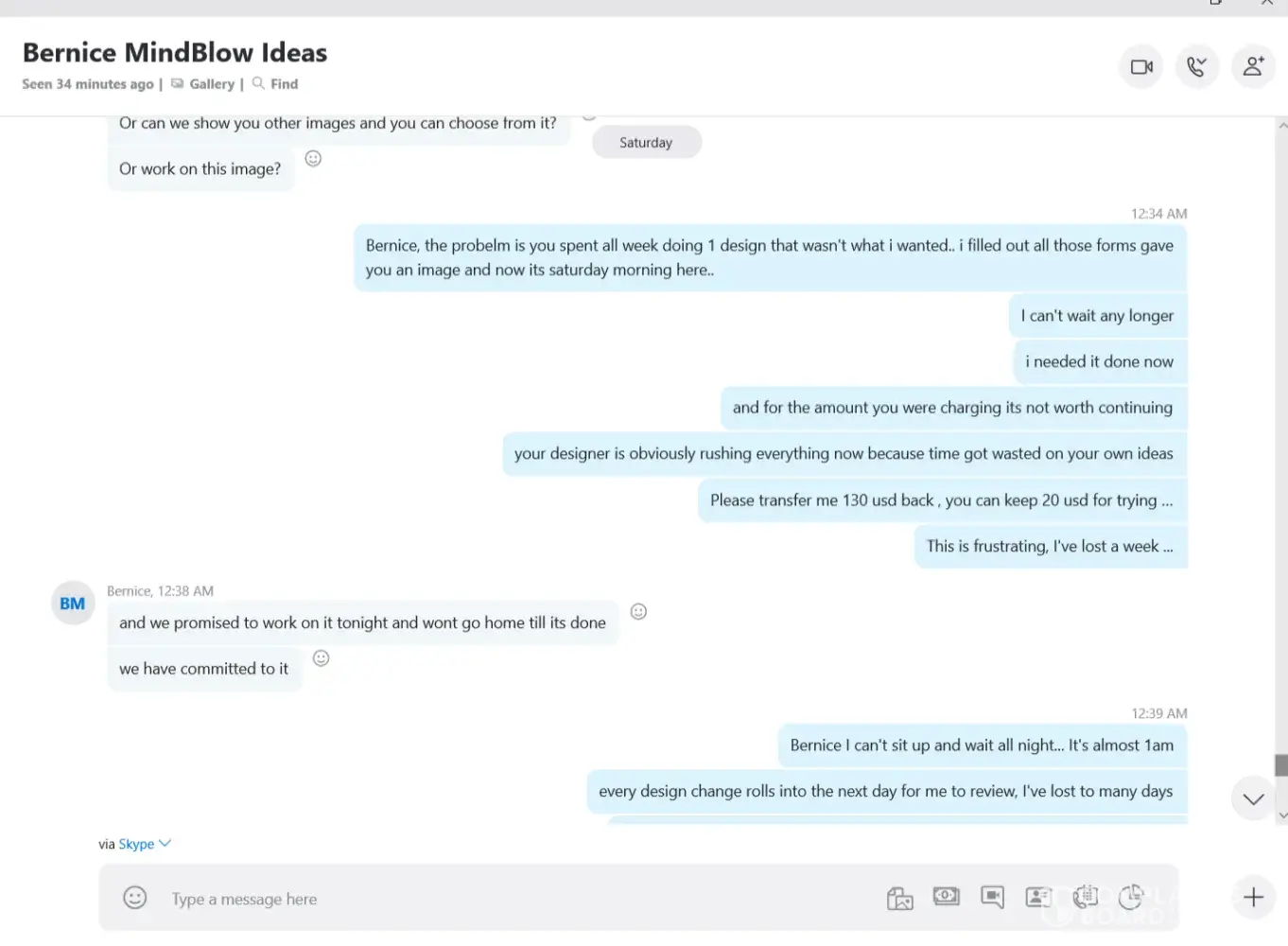Click the Bernice MindBlow Ideas title
Viewport: 1288px width, 946px height.
[175, 53]
